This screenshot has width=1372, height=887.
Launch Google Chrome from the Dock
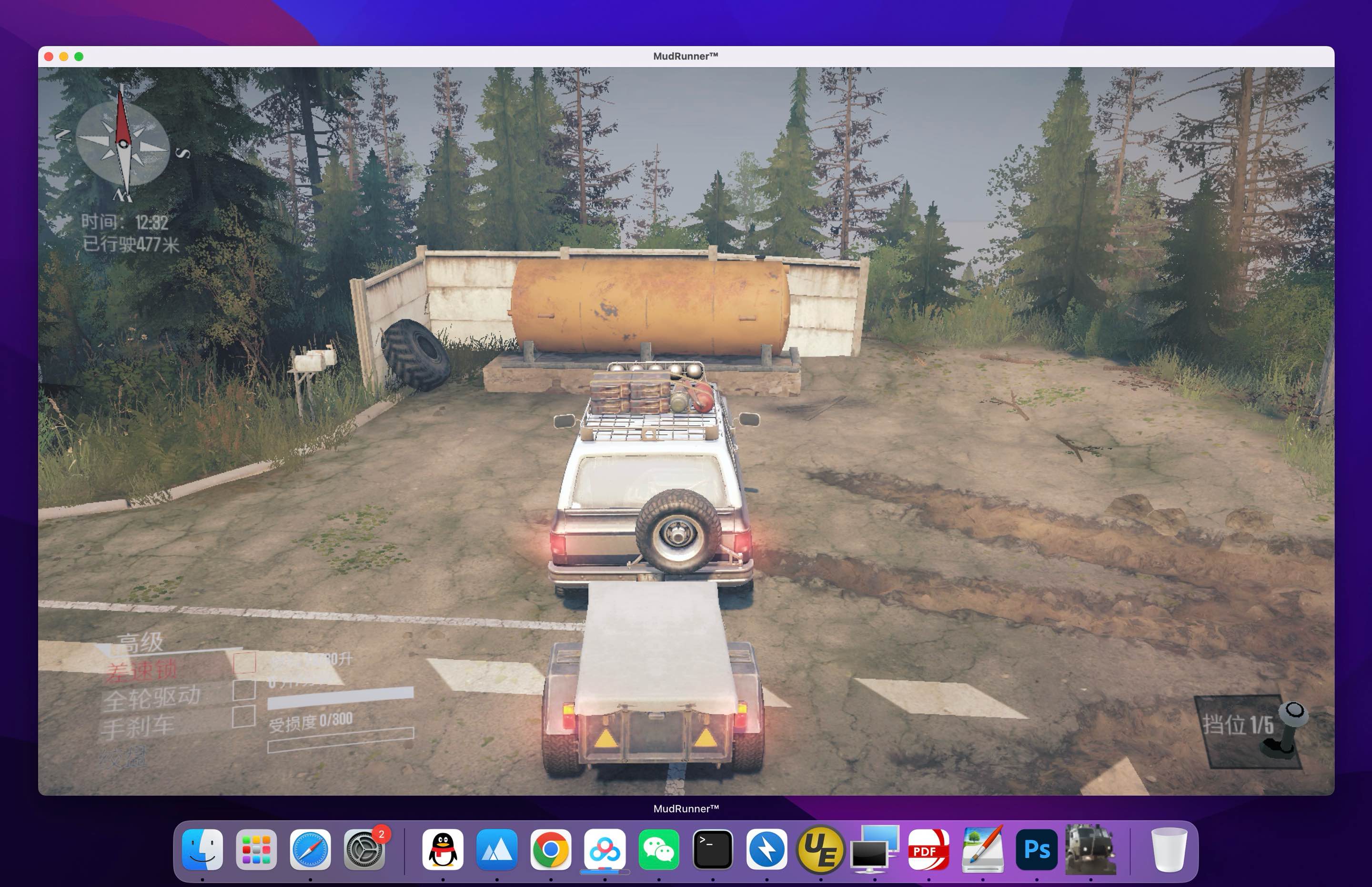(x=551, y=849)
